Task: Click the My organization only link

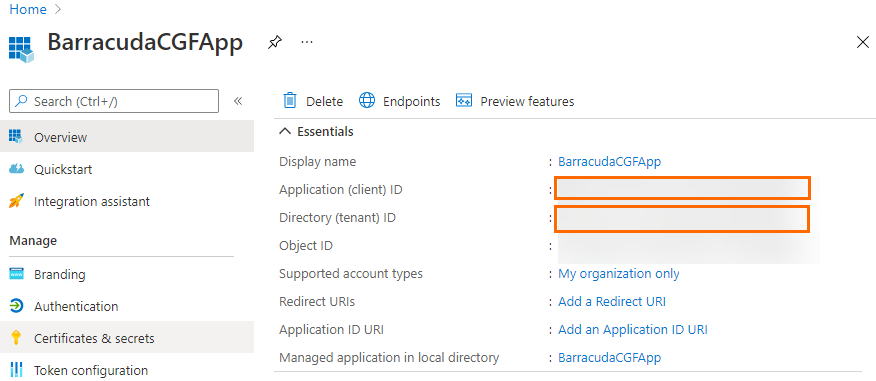Action: (619, 274)
